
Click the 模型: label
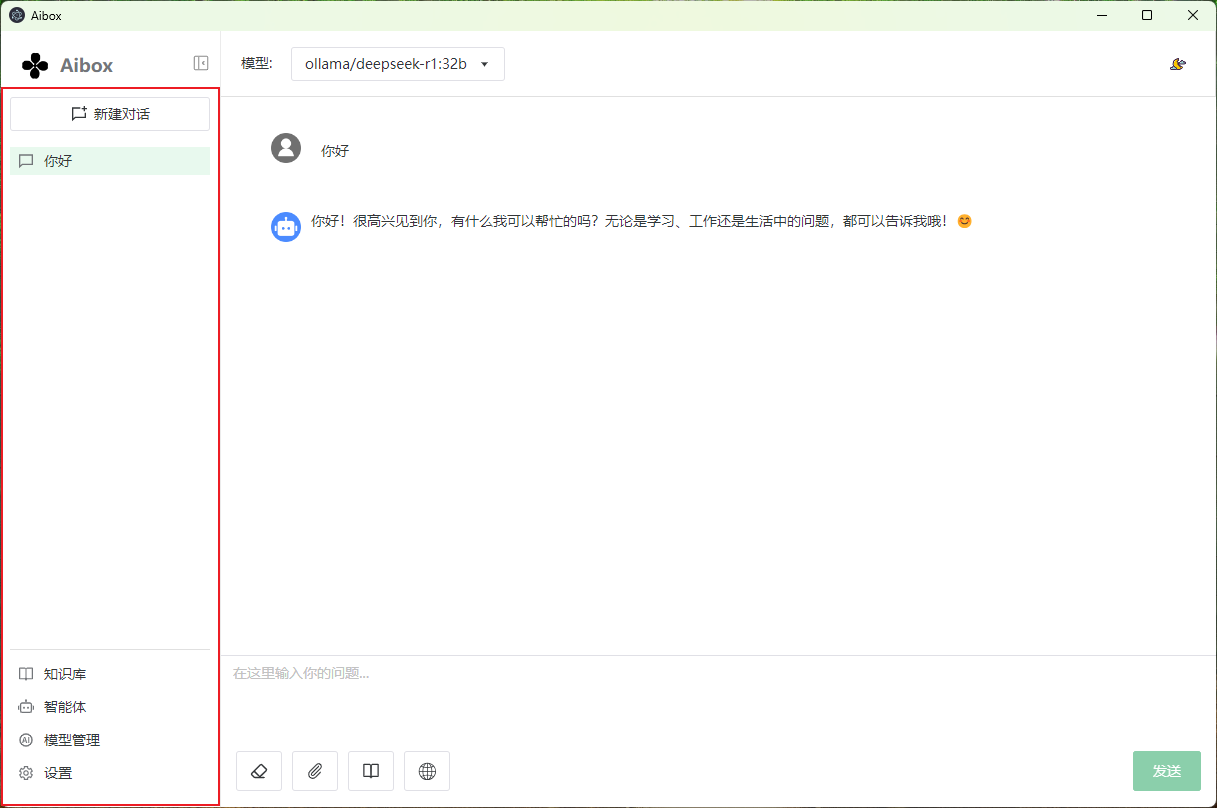pos(257,64)
